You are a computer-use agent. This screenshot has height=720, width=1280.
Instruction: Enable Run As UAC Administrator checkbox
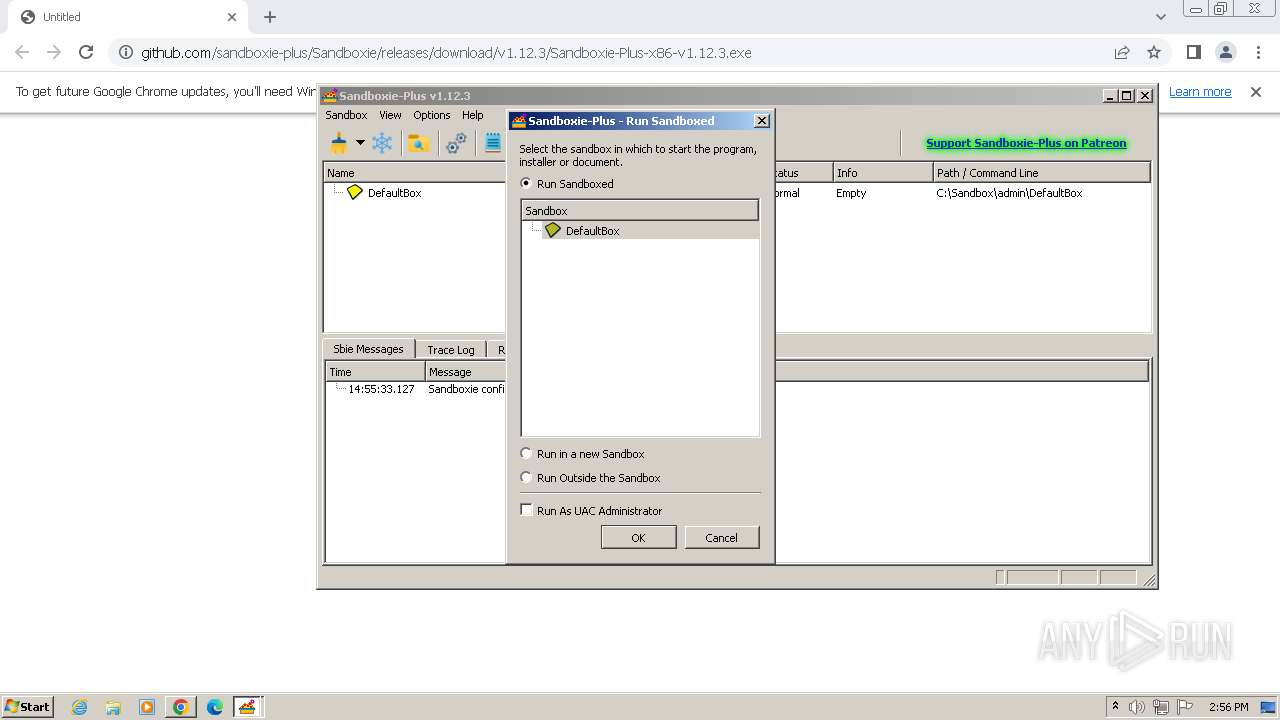tap(527, 511)
